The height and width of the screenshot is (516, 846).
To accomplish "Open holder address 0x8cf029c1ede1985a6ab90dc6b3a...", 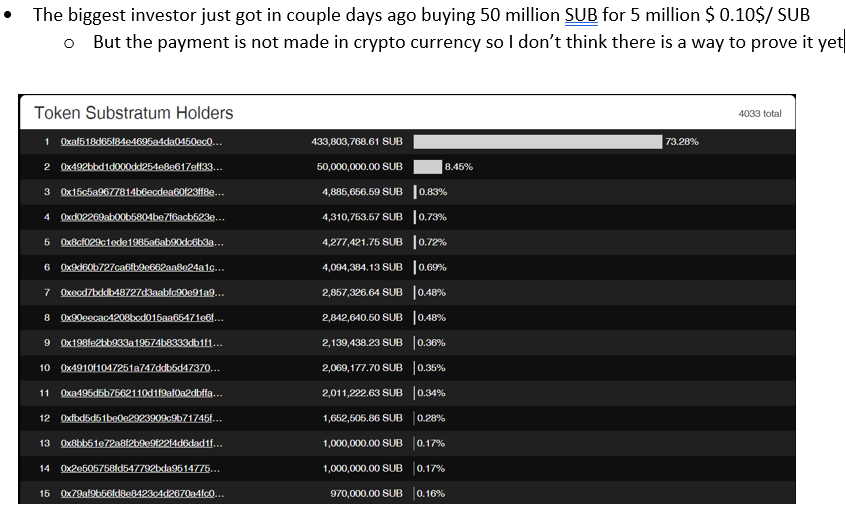I will (142, 242).
